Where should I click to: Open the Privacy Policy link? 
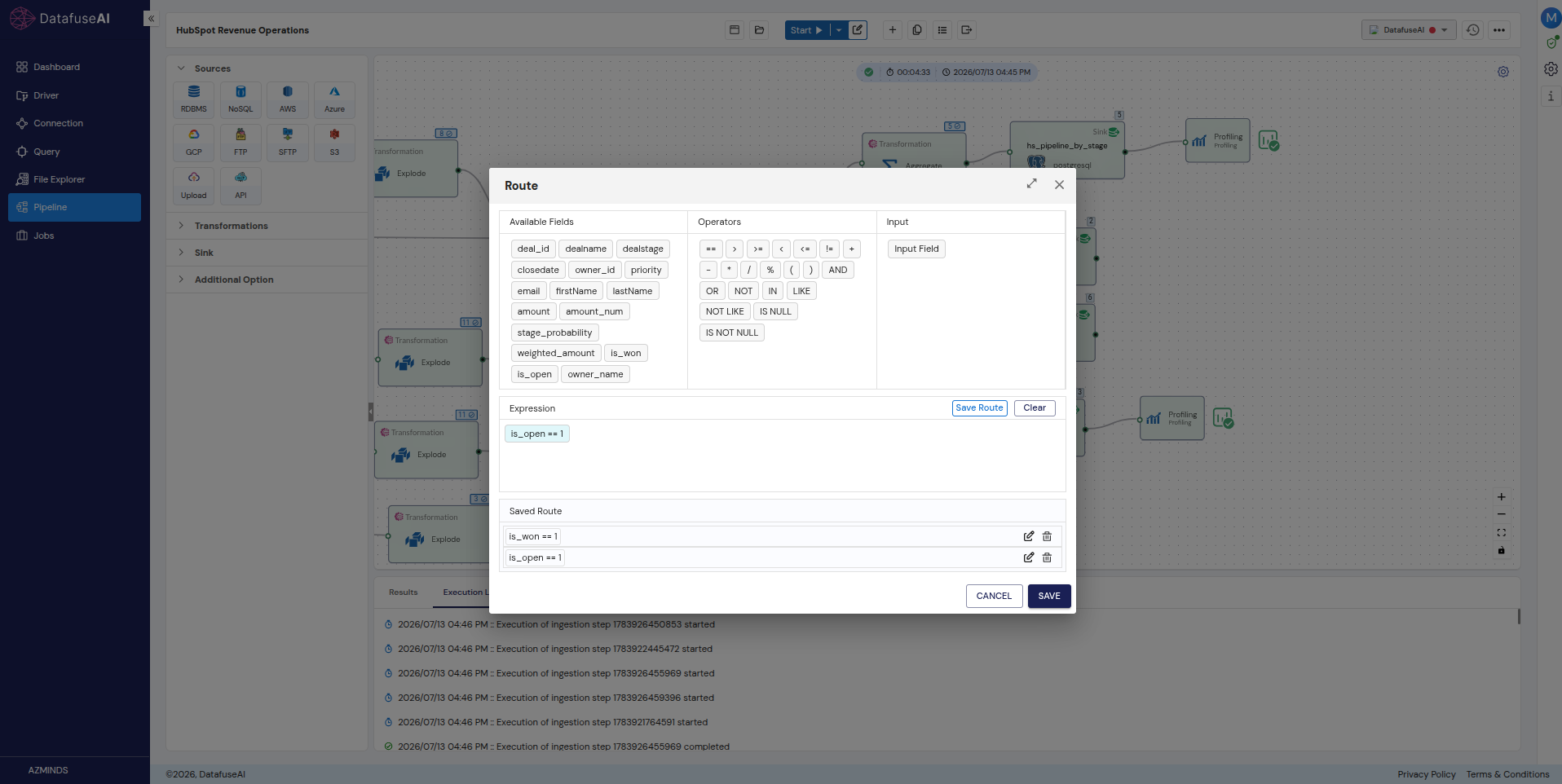click(x=1426, y=774)
